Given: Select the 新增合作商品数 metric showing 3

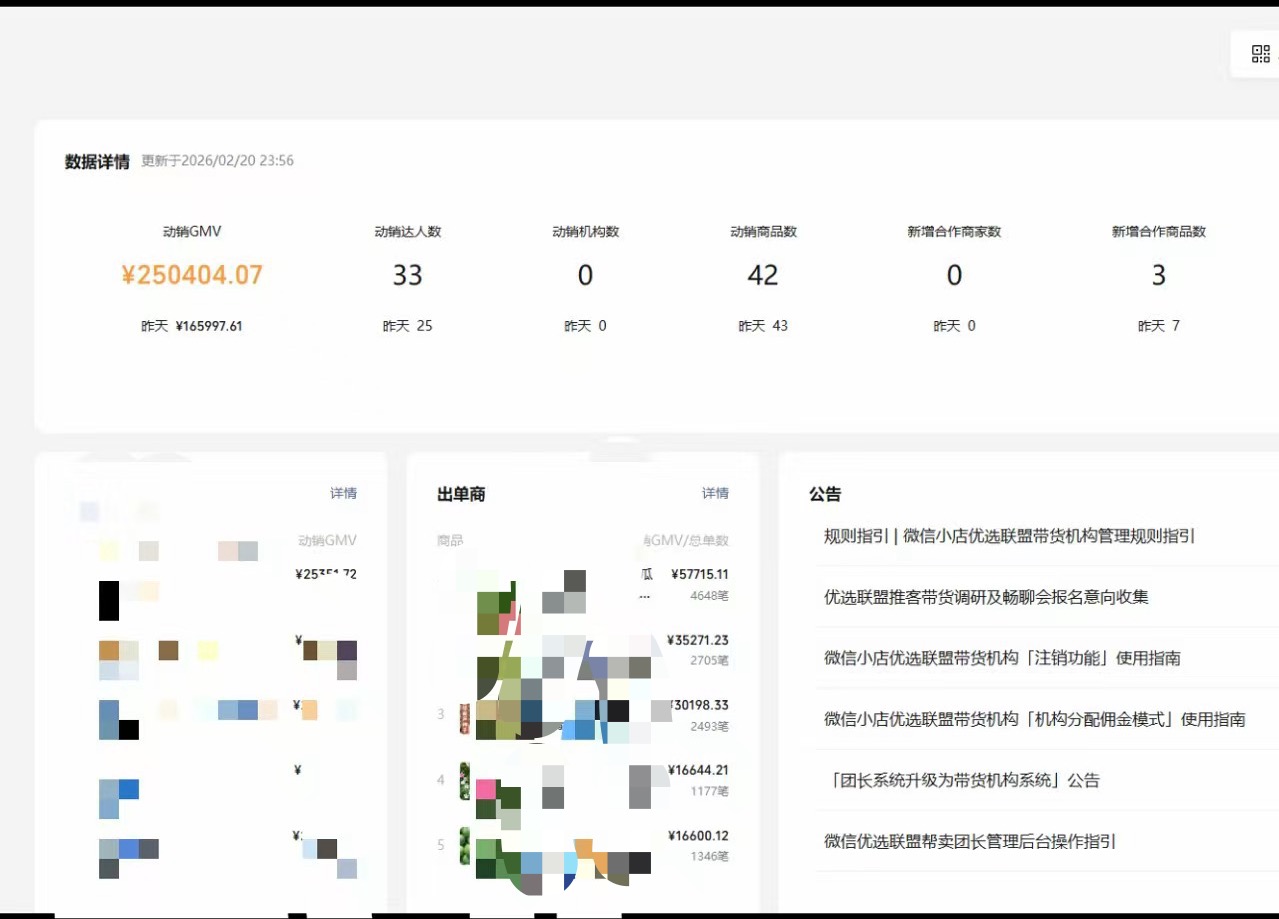Looking at the screenshot, I should pyautogui.click(x=1158, y=275).
